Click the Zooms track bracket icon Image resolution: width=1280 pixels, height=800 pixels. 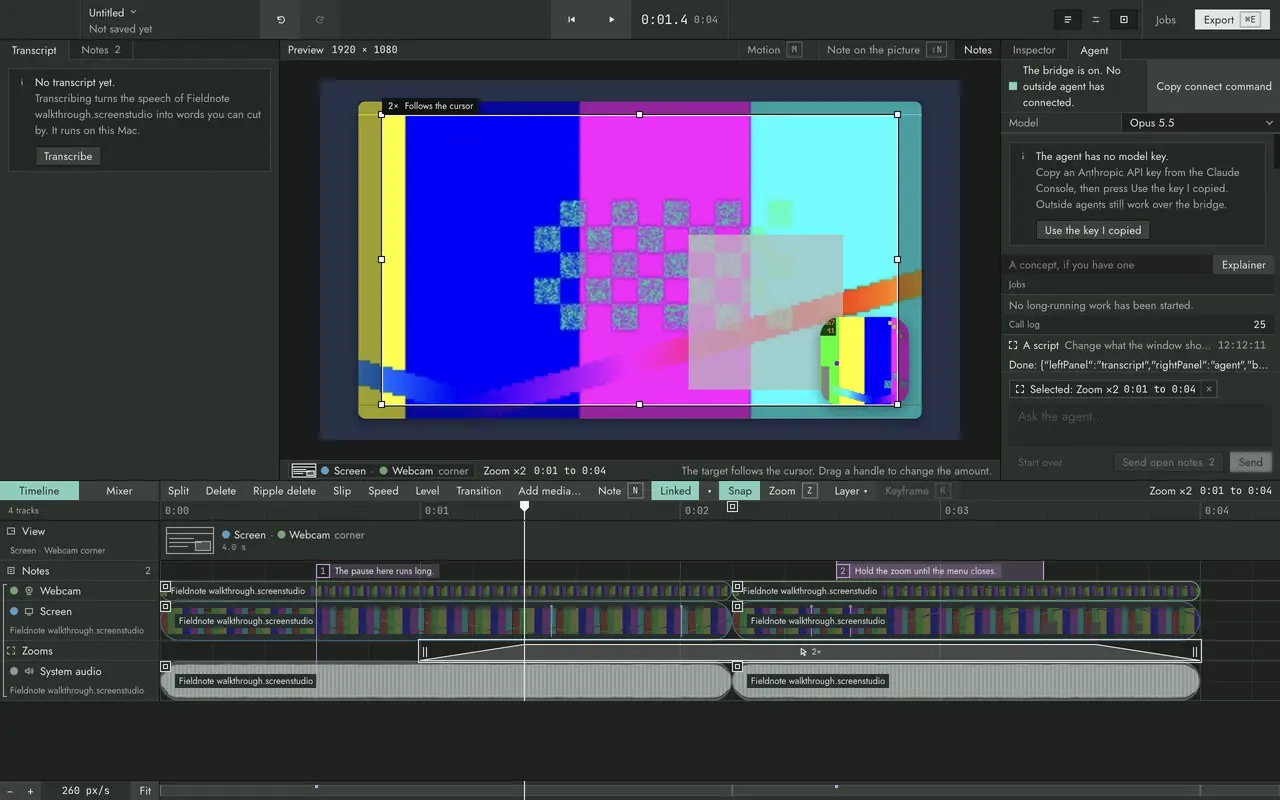(11, 651)
